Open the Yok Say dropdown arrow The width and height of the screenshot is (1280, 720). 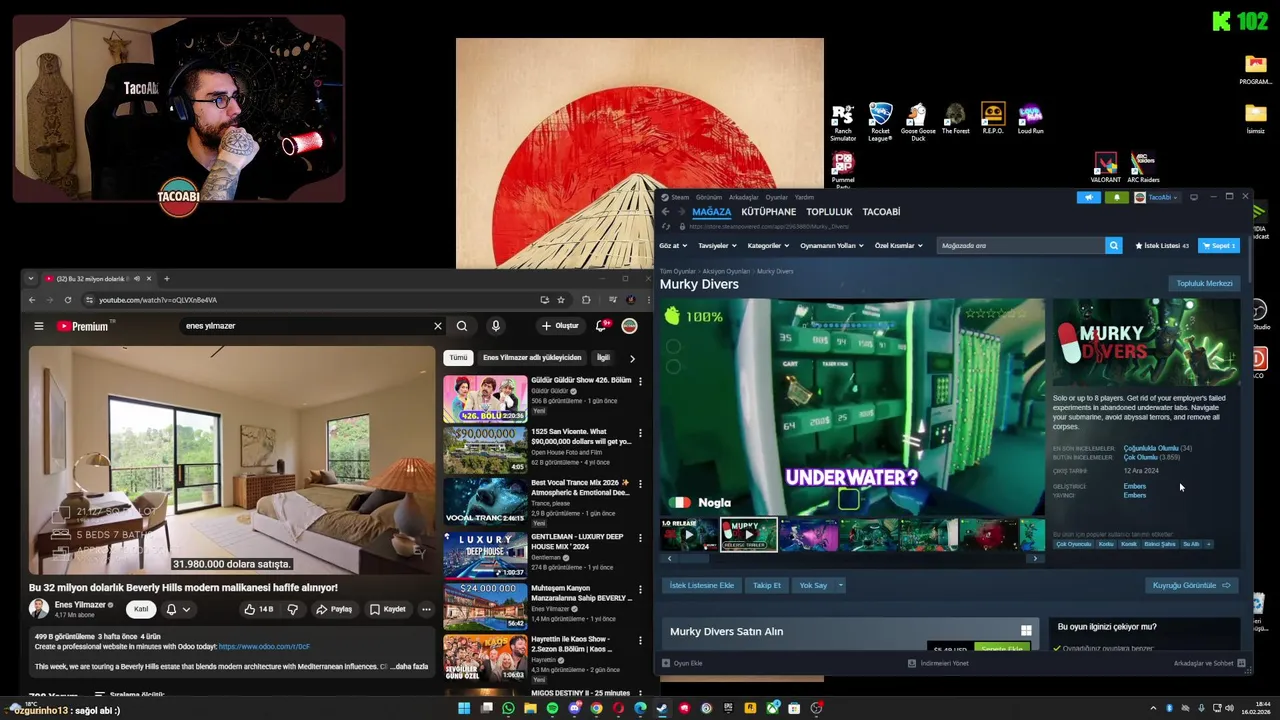841,585
